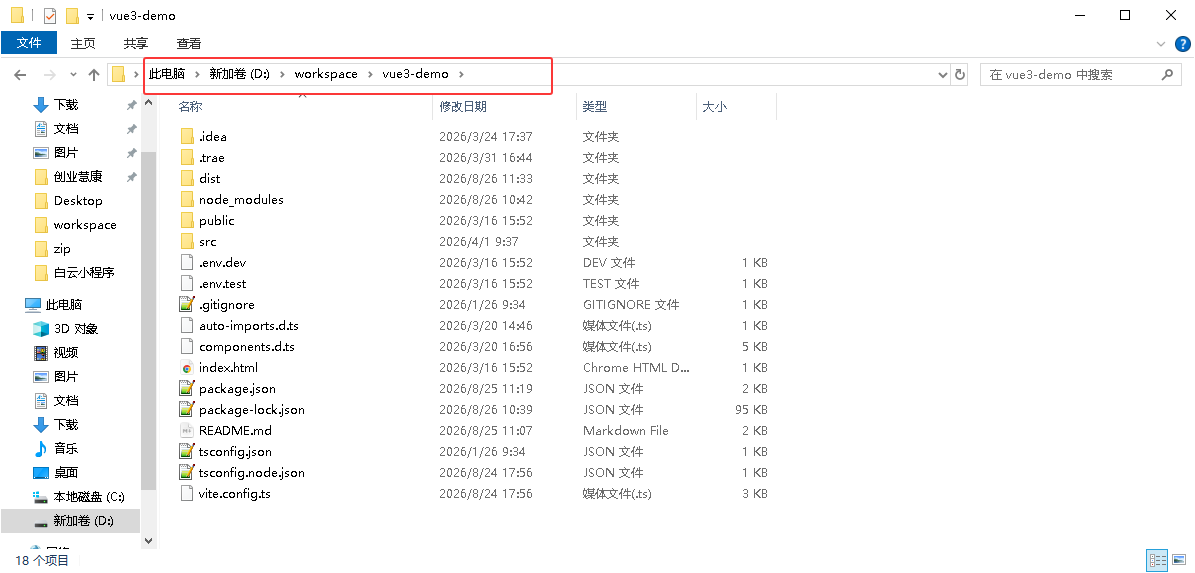Select the .env.test file name

(223, 283)
